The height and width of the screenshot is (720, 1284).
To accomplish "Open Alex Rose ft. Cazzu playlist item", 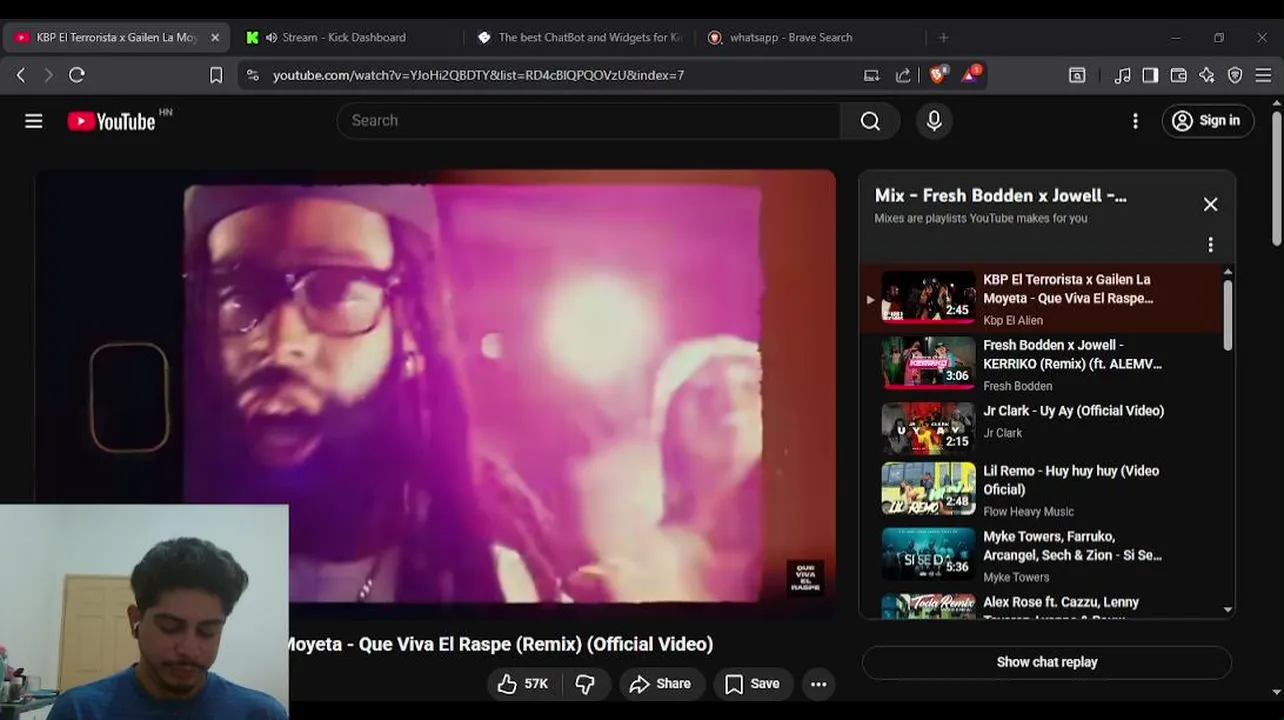I will click(x=1040, y=606).
